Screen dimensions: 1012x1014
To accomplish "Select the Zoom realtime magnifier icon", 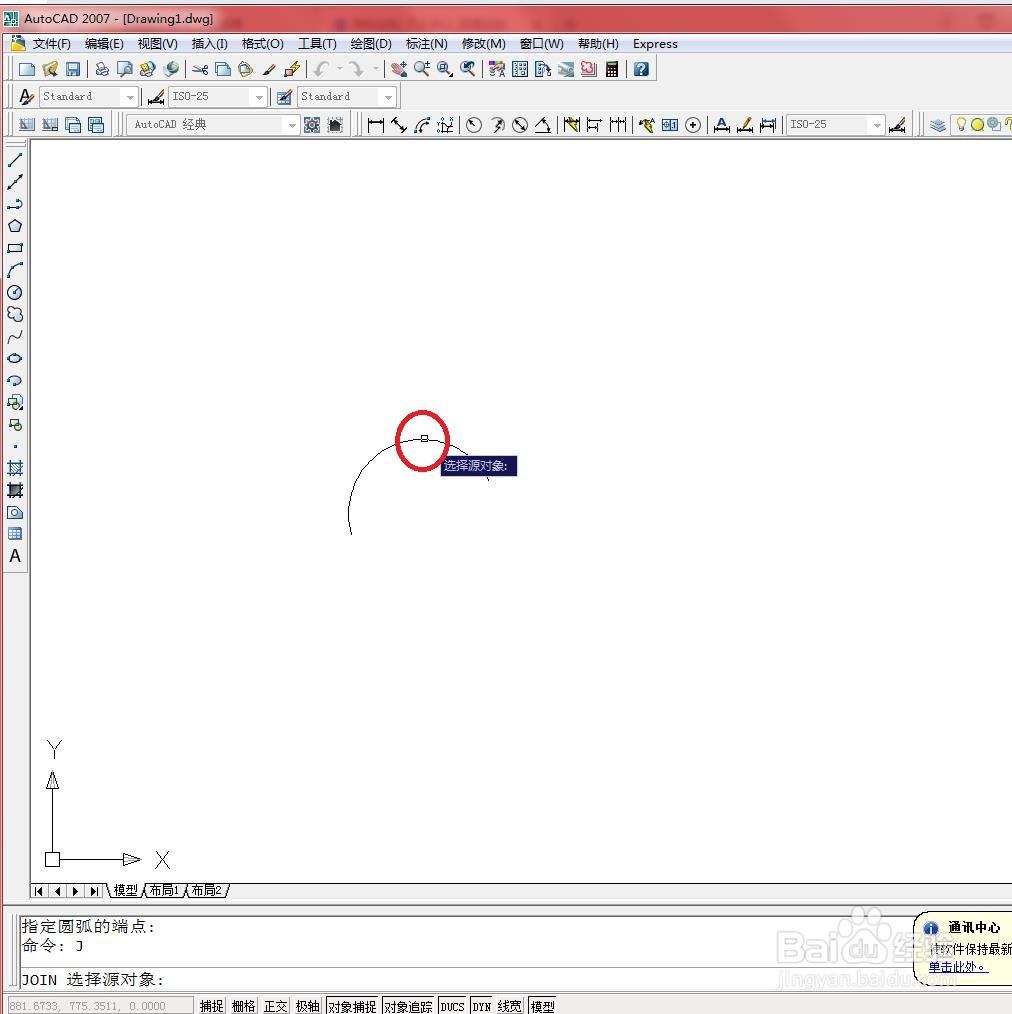I will [x=422, y=69].
